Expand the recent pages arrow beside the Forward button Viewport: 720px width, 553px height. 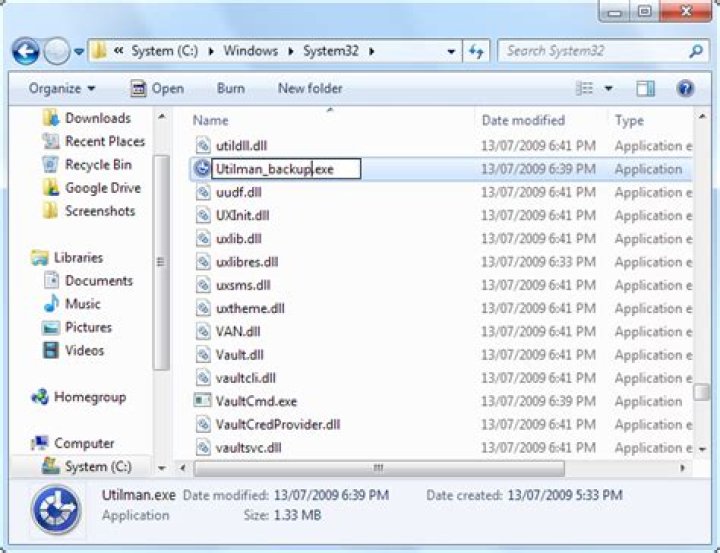[x=79, y=51]
